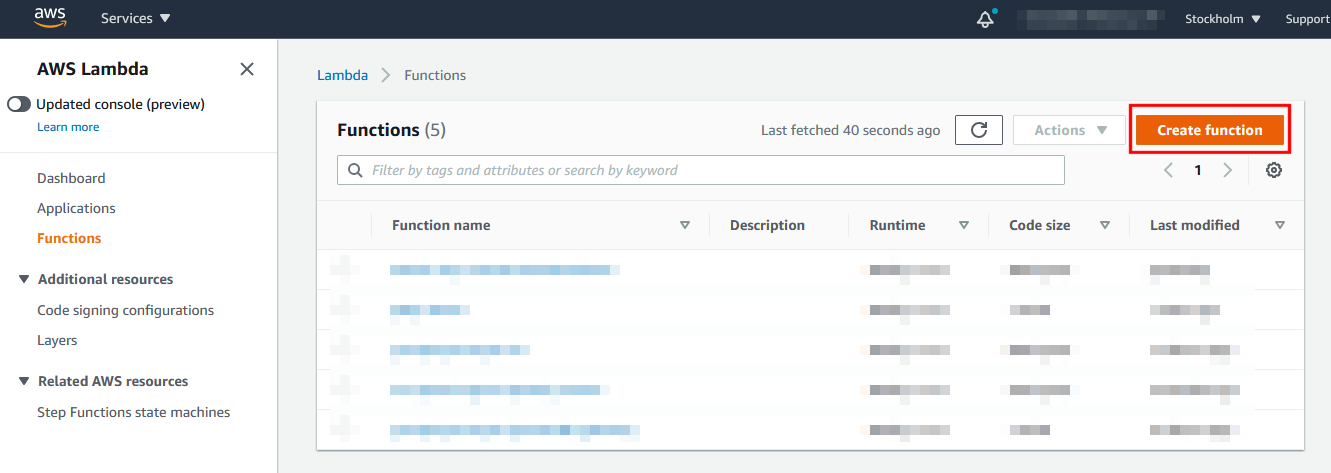Click the search magnifier icon
This screenshot has height=473, width=1331.
(355, 170)
